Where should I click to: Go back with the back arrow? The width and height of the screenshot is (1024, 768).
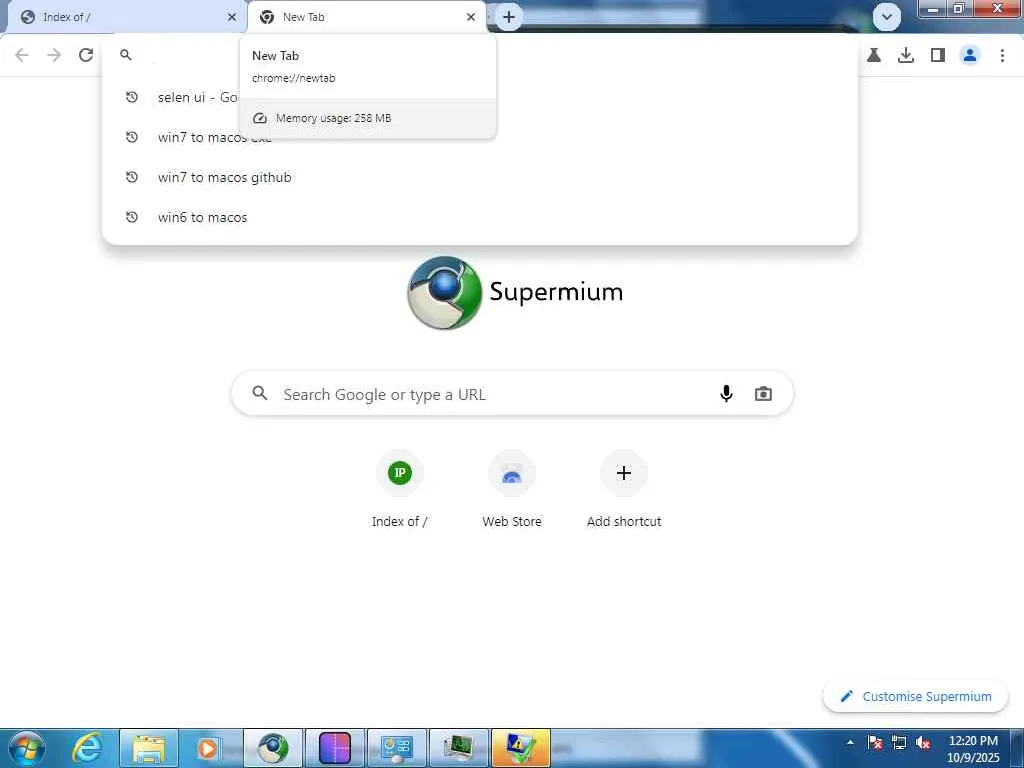point(22,55)
